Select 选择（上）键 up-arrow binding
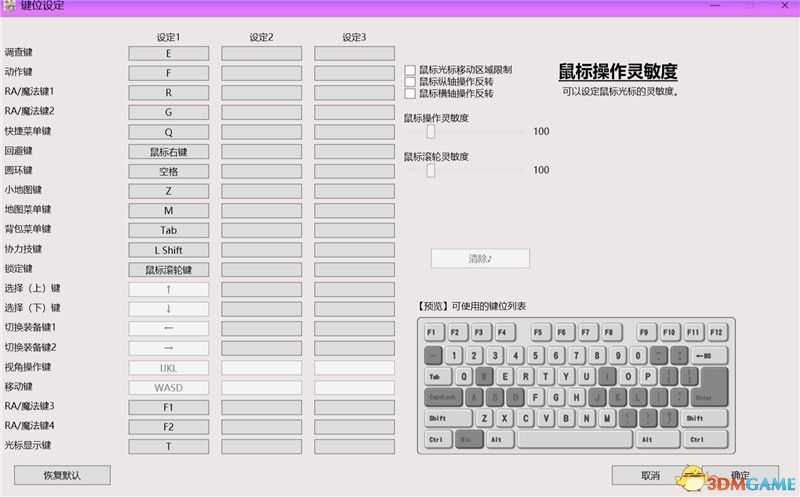 pos(168,289)
